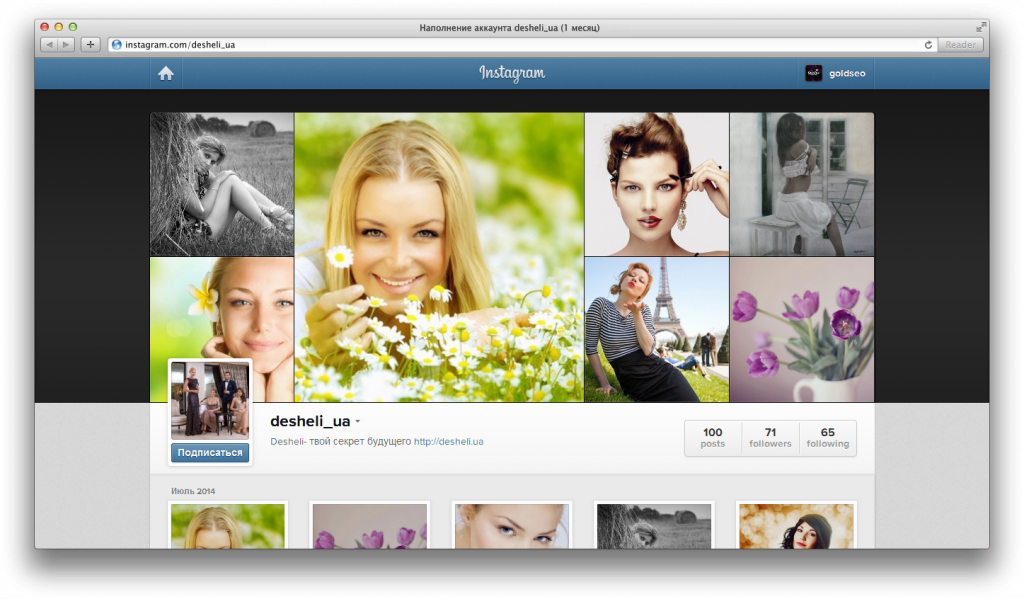Add a new tab with plus button
Viewport: 1024px width, 599px height.
pyautogui.click(x=90, y=44)
